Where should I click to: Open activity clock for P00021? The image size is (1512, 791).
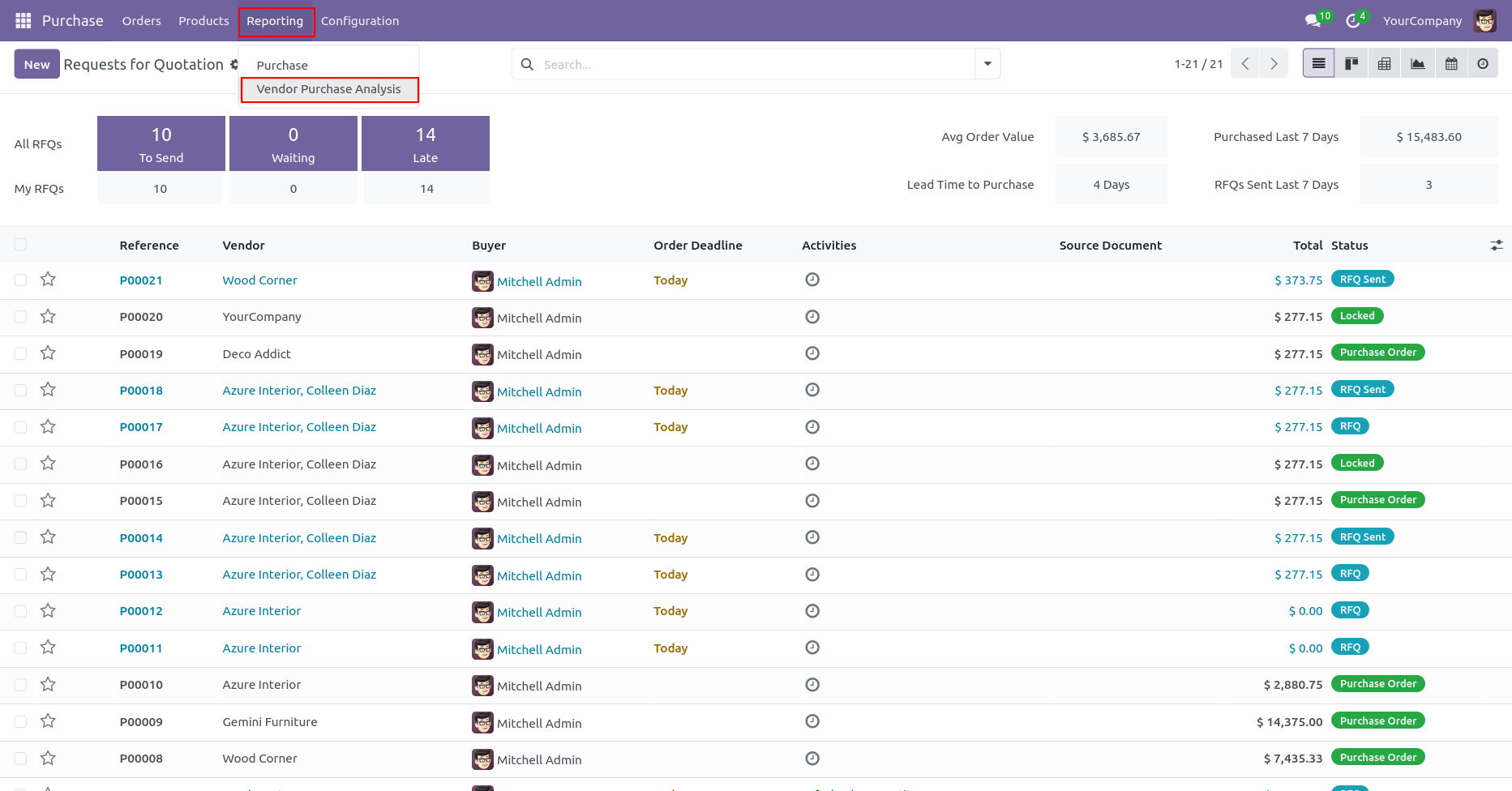(812, 280)
